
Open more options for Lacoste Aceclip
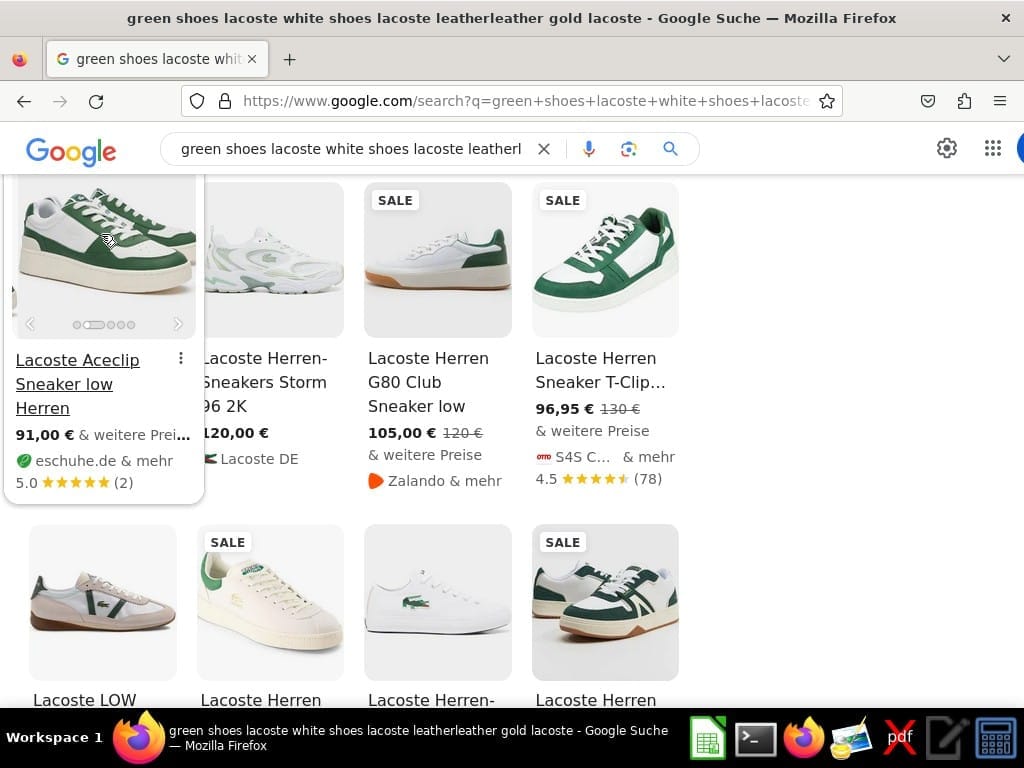tap(181, 358)
